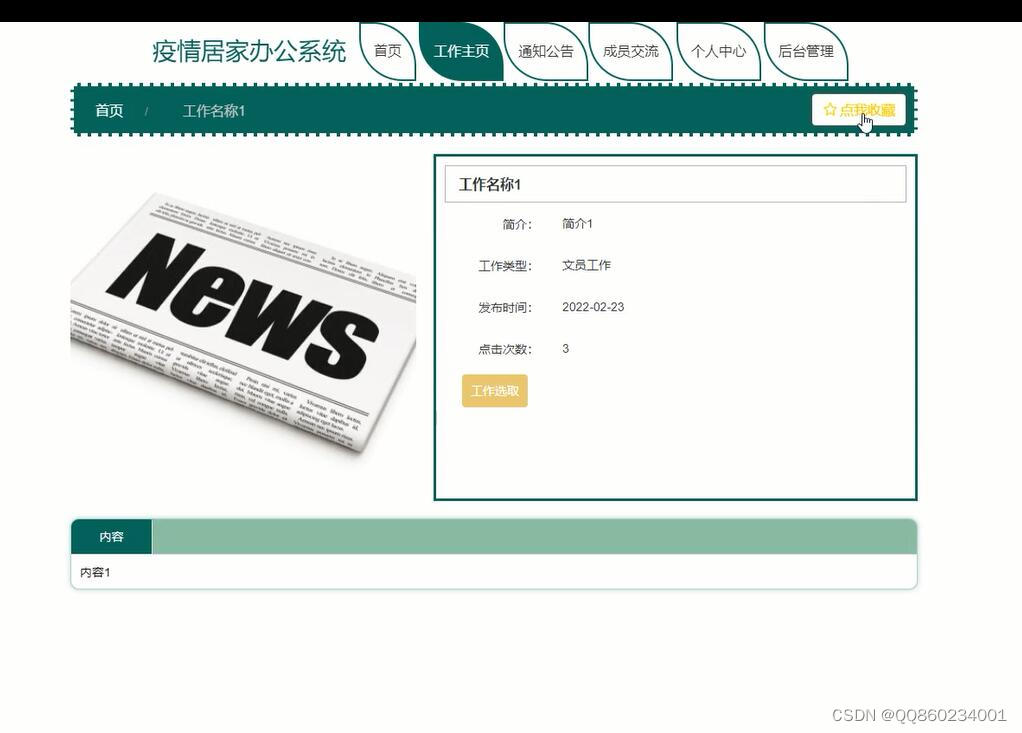The width and height of the screenshot is (1022, 733).
Task: Open the 成员交流 tab
Action: pyautogui.click(x=630, y=51)
